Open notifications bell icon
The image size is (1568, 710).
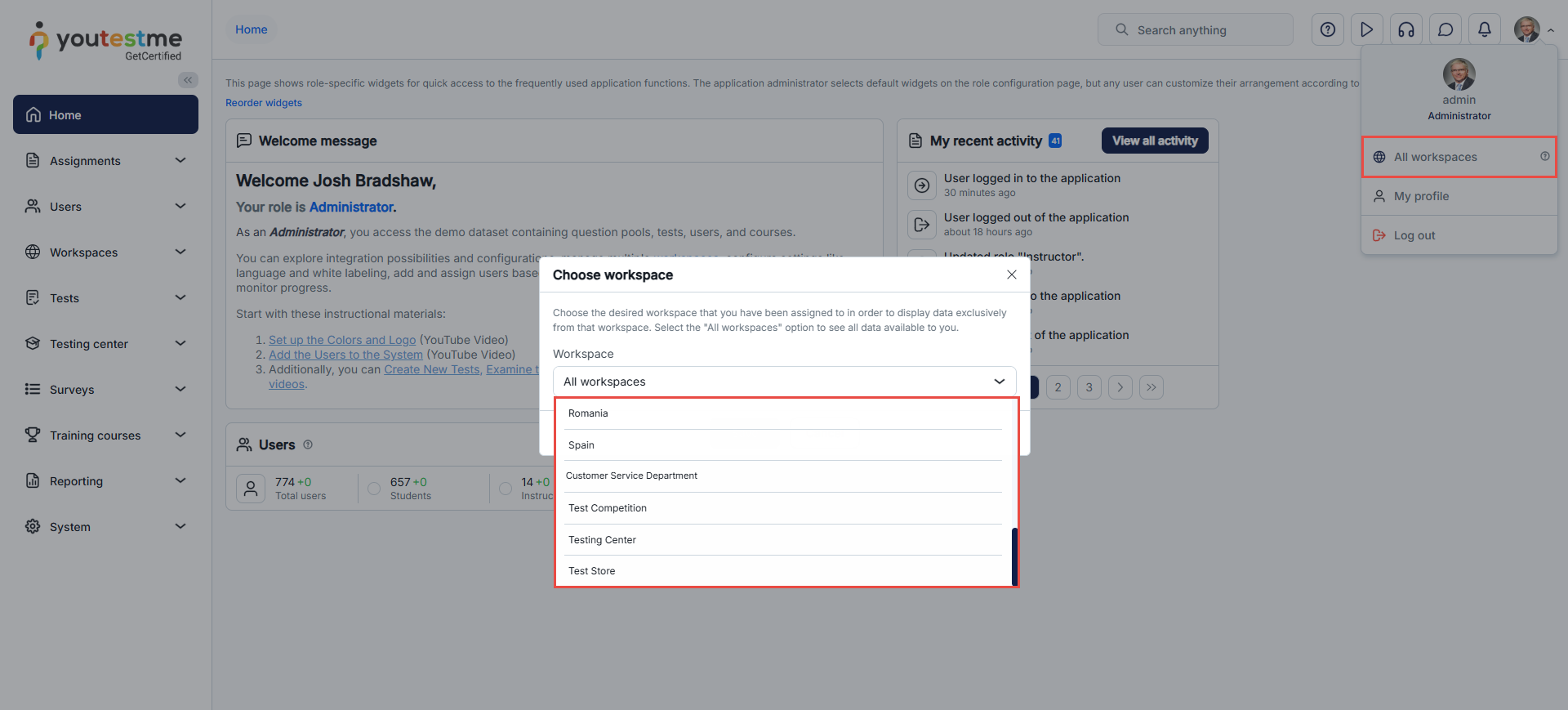(x=1484, y=30)
